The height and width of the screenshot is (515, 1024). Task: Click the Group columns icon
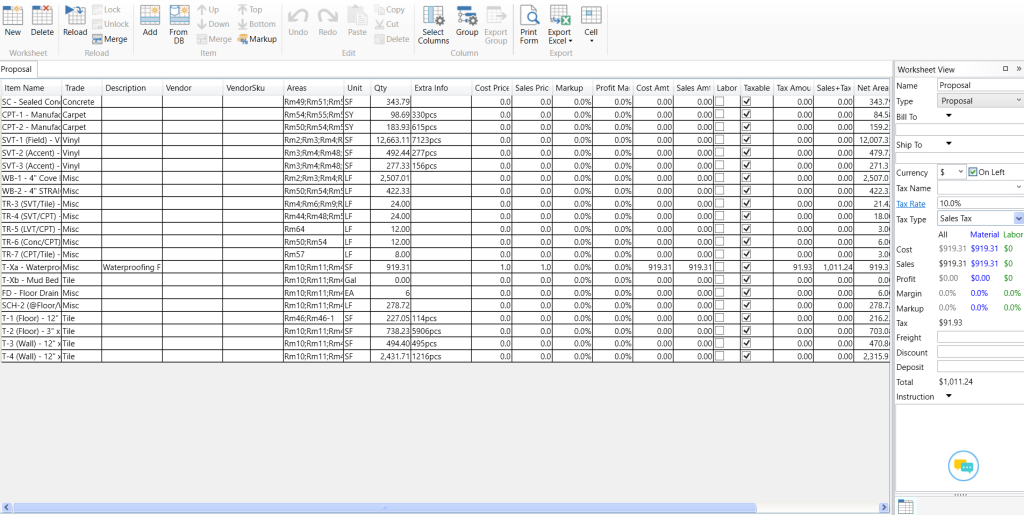pos(467,20)
